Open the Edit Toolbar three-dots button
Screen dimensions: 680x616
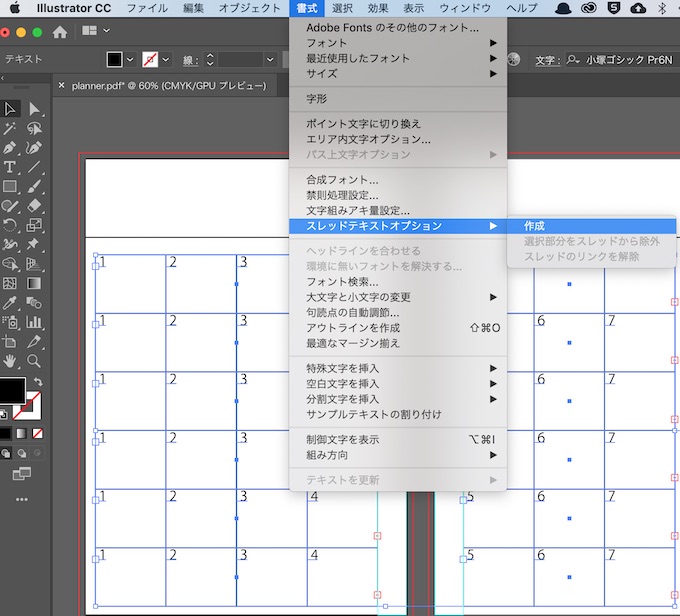pos(22,499)
